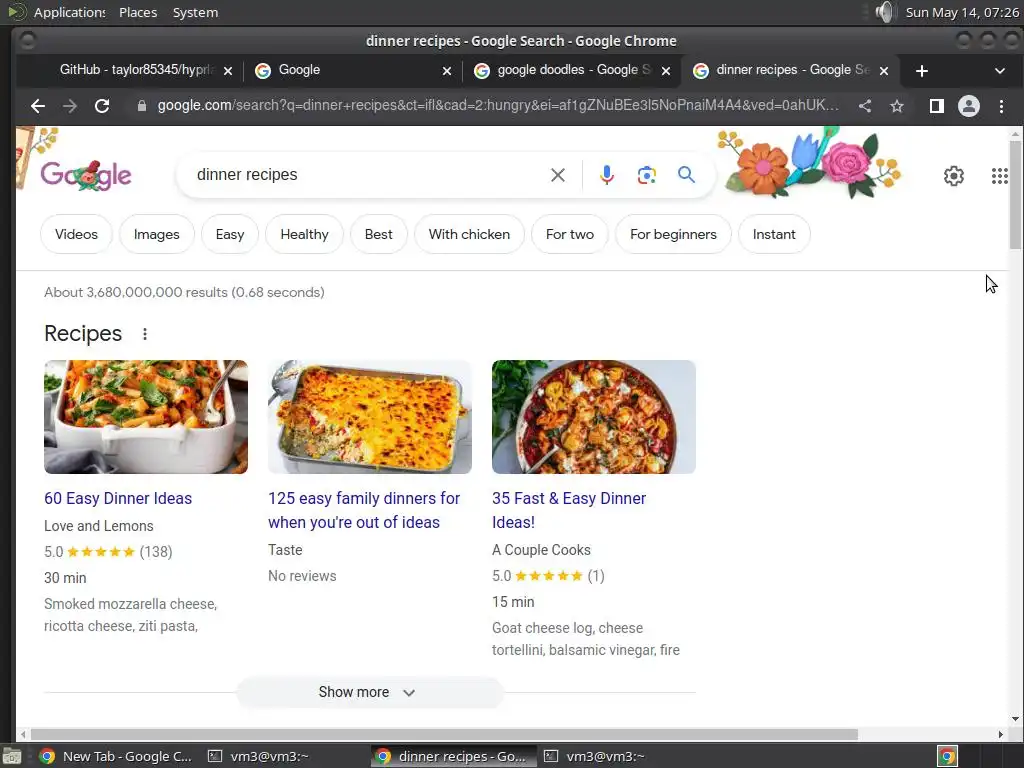
Task: Click the browser forward arrow
Action: [70, 106]
